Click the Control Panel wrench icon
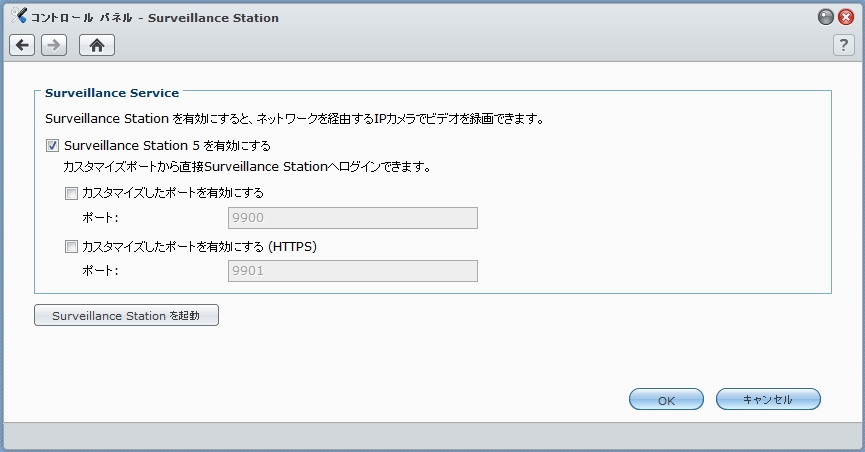Image resolution: width=865 pixels, height=452 pixels. pos(19,17)
